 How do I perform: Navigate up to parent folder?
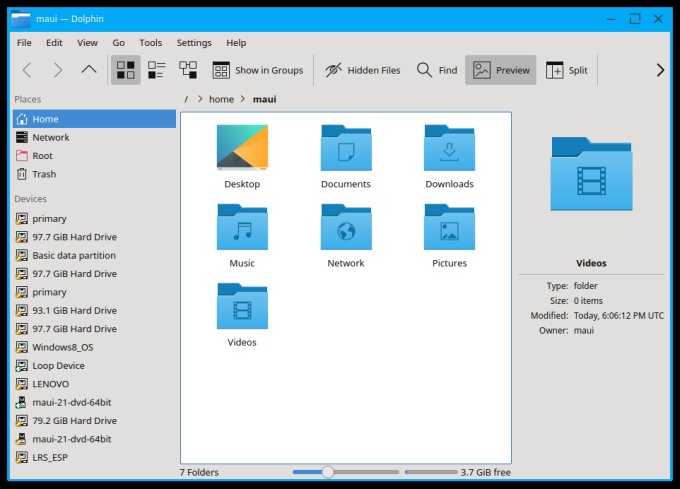tap(89, 70)
